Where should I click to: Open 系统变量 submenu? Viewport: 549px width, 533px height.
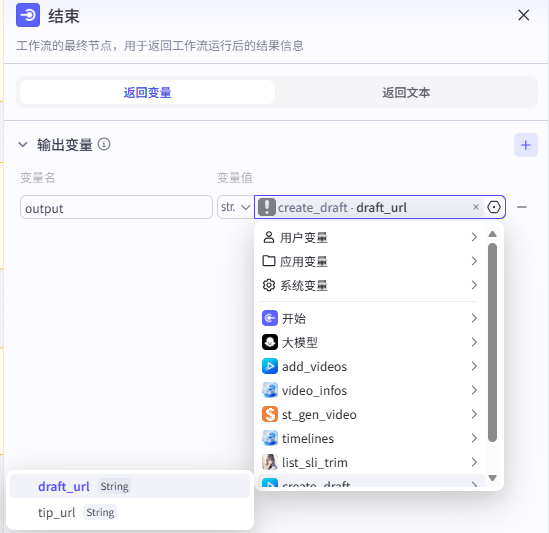[370, 285]
